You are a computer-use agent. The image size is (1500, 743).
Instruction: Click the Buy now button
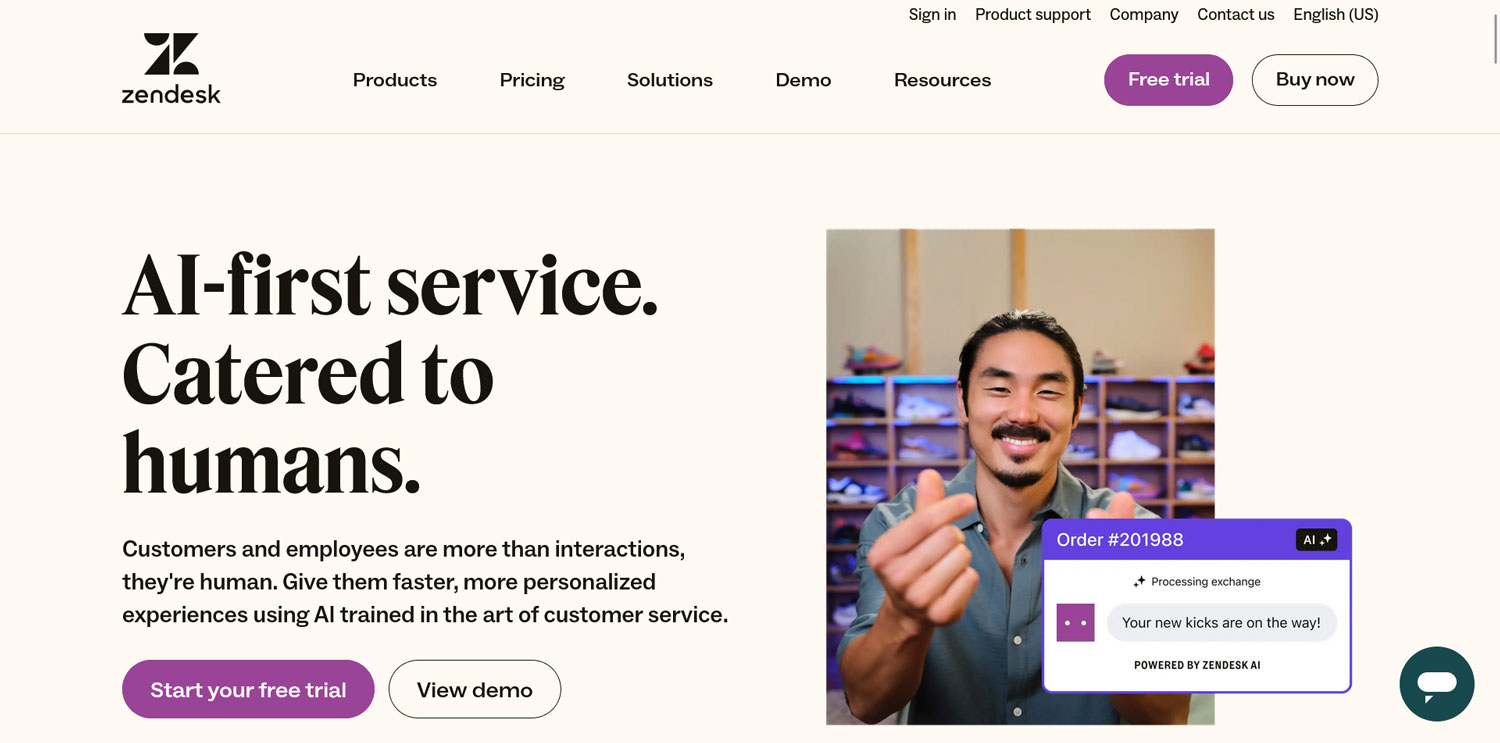[x=1315, y=80]
